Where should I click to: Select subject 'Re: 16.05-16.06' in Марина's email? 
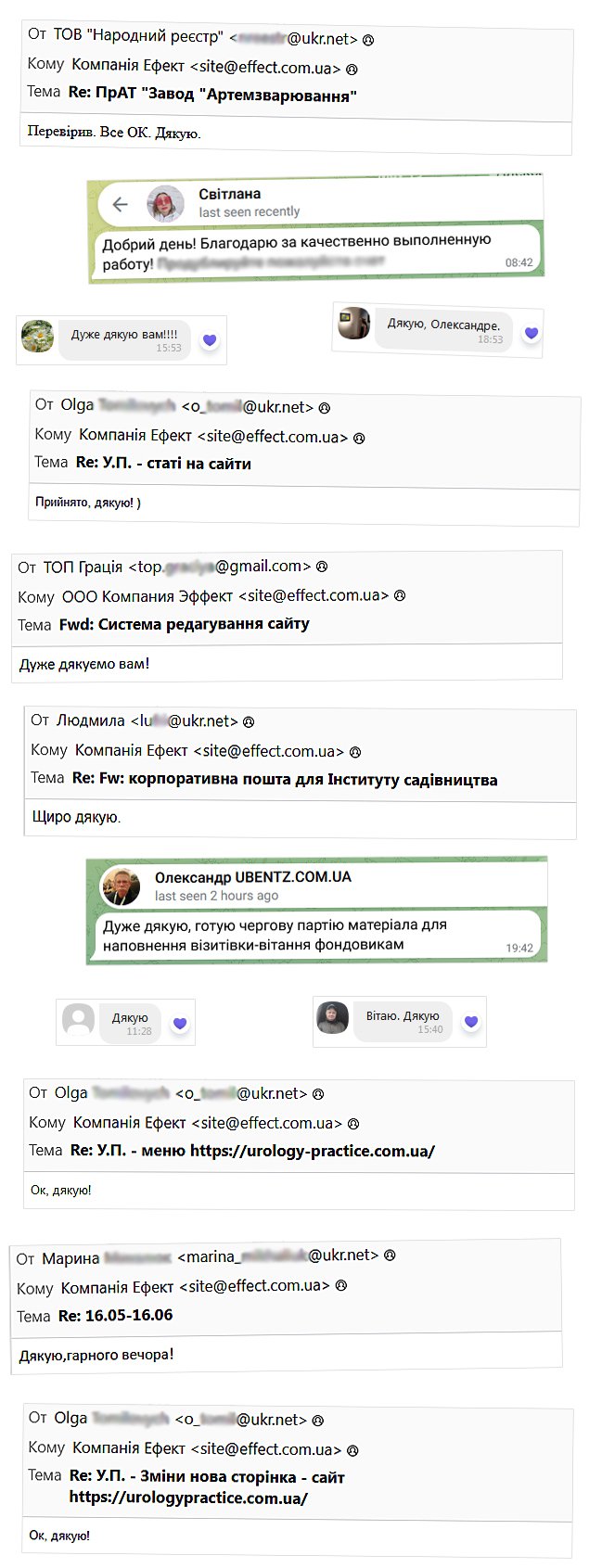click(x=115, y=1315)
